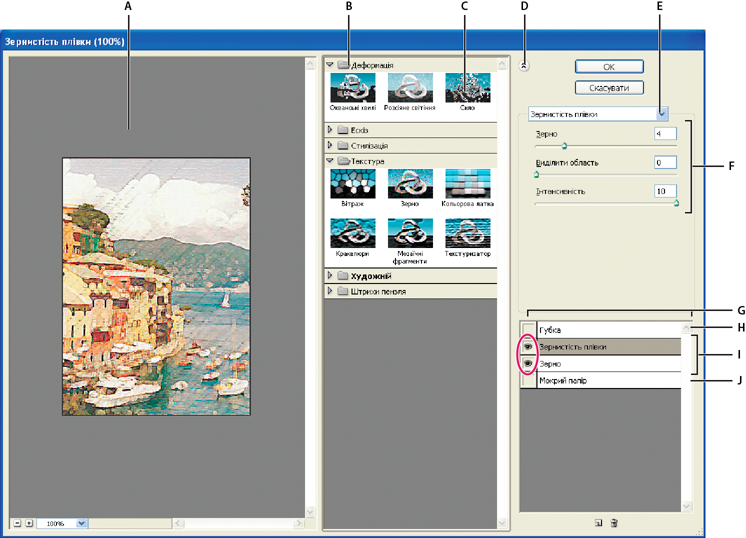
Task: Click the delete effect layer trash icon
Action: pos(614,523)
